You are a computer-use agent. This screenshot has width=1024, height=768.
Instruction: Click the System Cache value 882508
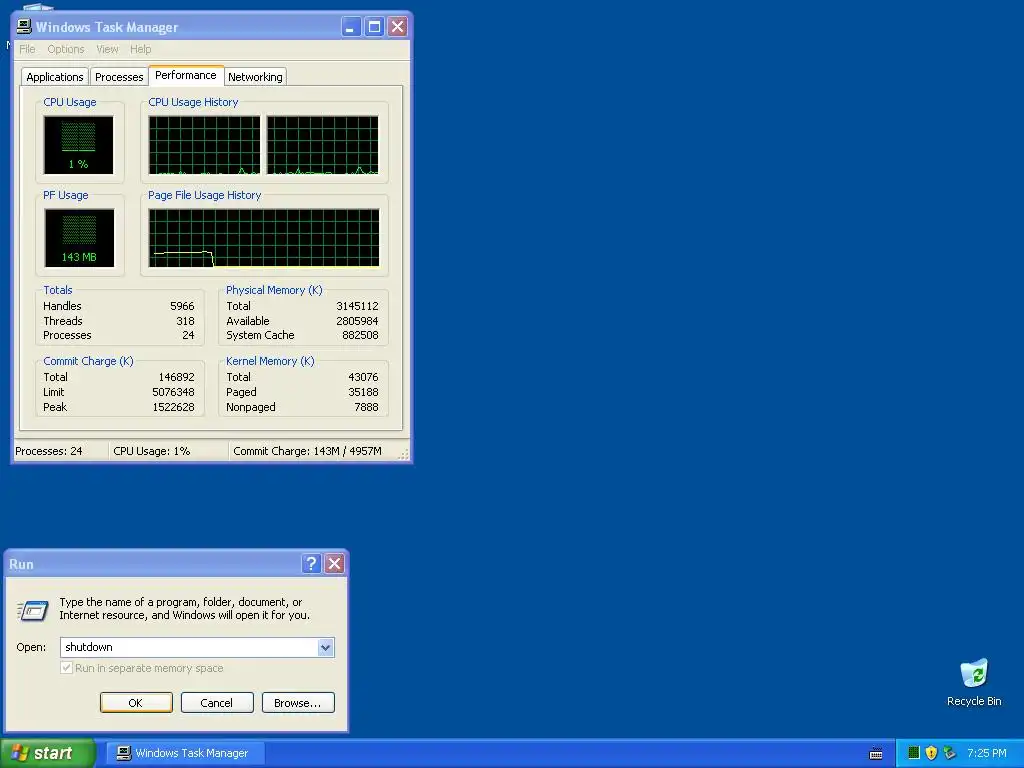tap(360, 336)
